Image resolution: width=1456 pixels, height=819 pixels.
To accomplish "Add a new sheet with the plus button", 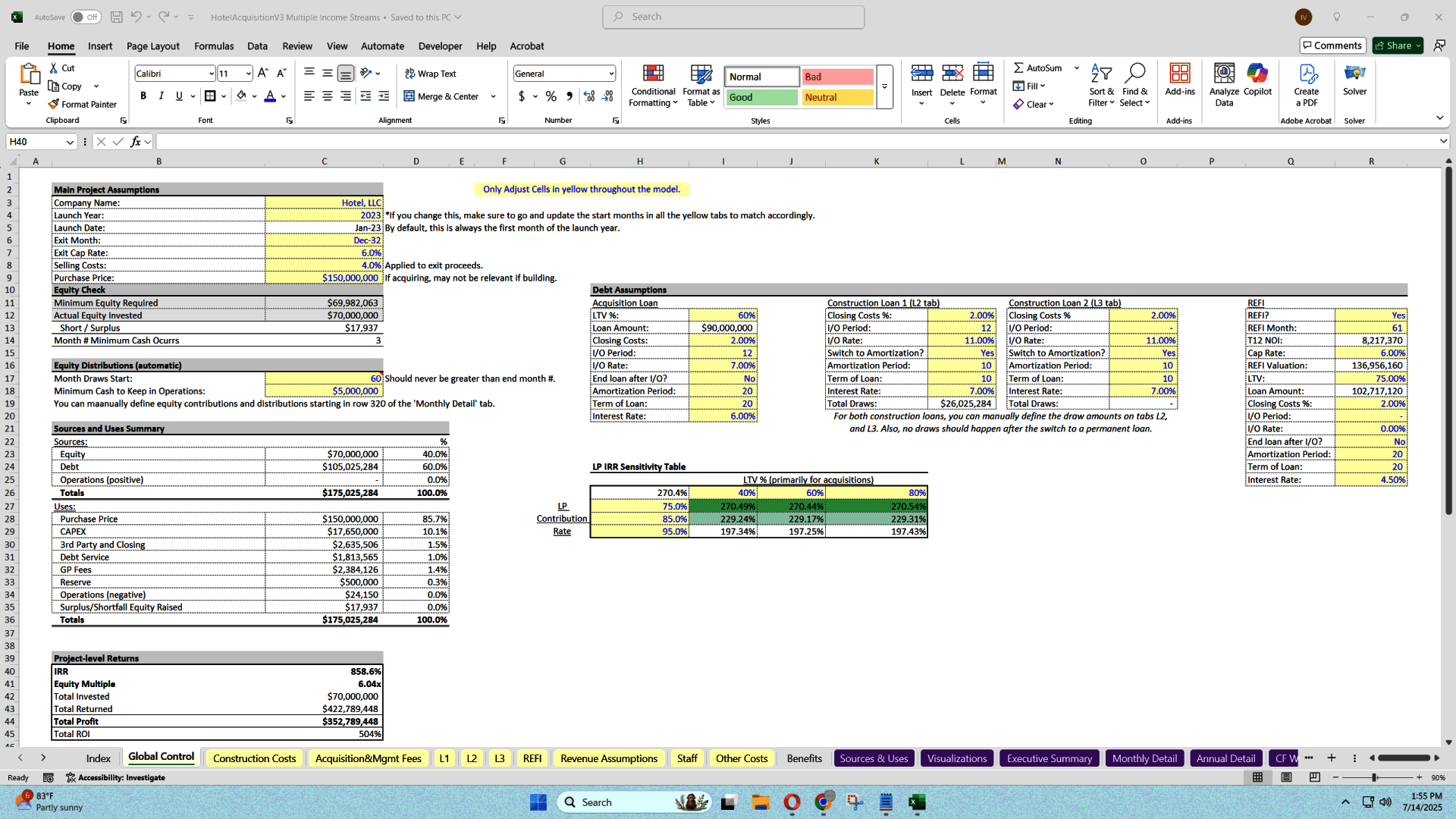I will 1331,758.
